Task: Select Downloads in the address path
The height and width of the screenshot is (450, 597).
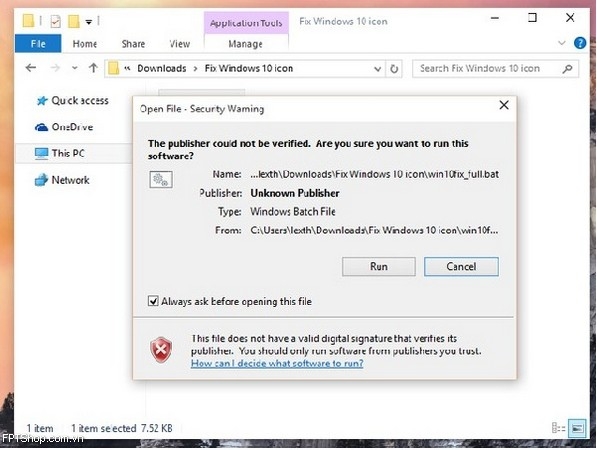Action: click(162, 69)
